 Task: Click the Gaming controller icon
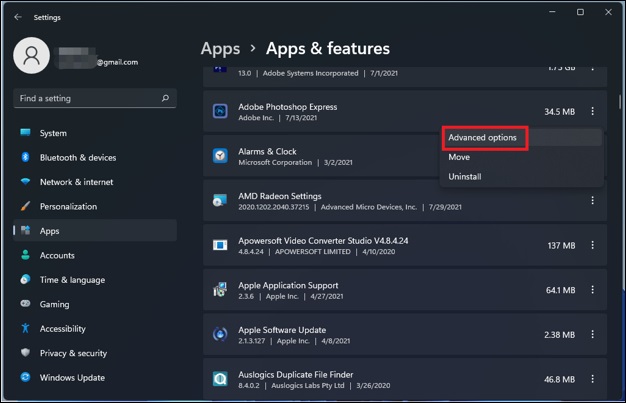tap(26, 304)
